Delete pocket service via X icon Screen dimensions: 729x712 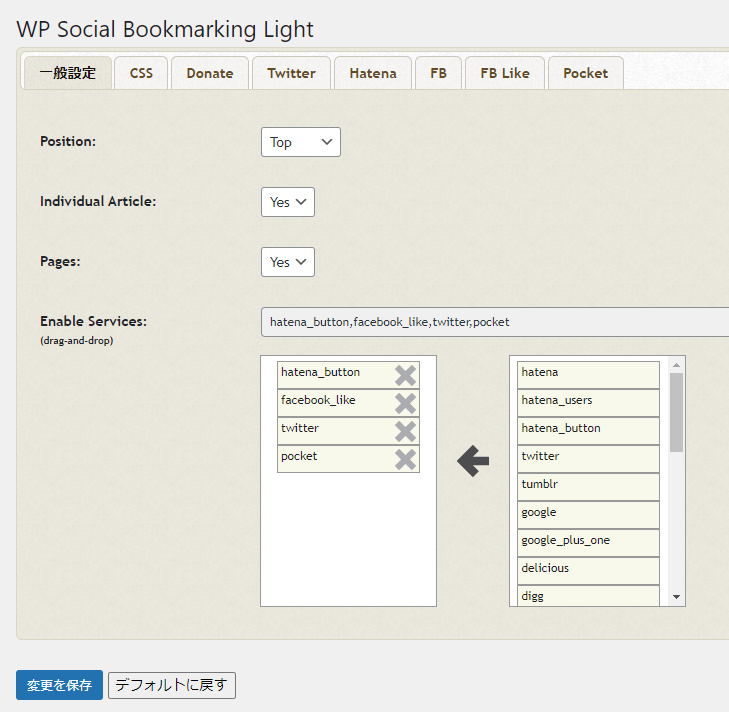click(405, 460)
